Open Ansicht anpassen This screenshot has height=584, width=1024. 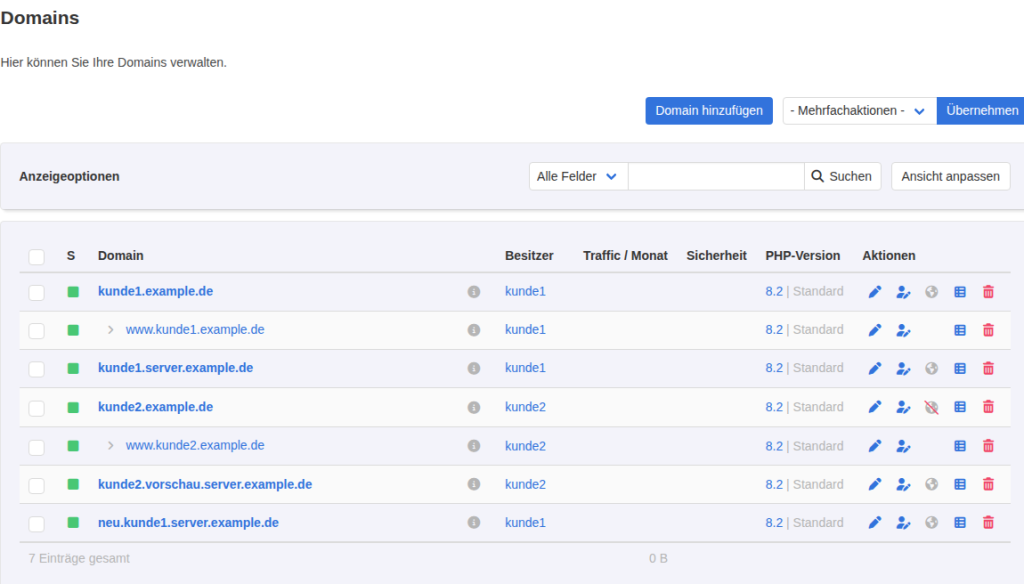tap(950, 176)
